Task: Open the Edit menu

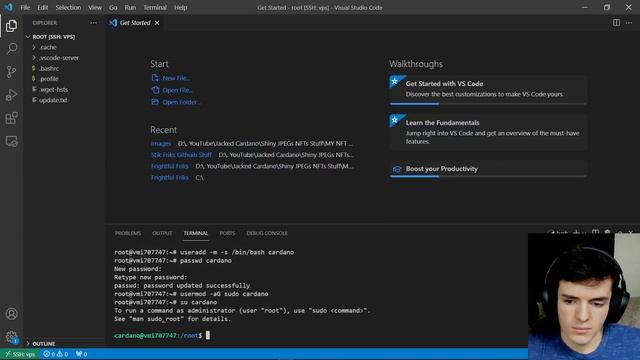Action: [42, 7]
